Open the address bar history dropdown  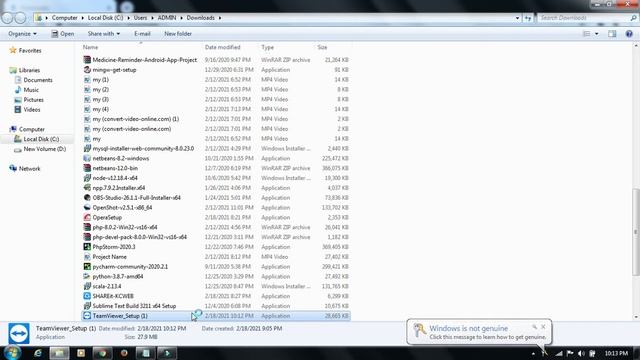tap(517, 18)
